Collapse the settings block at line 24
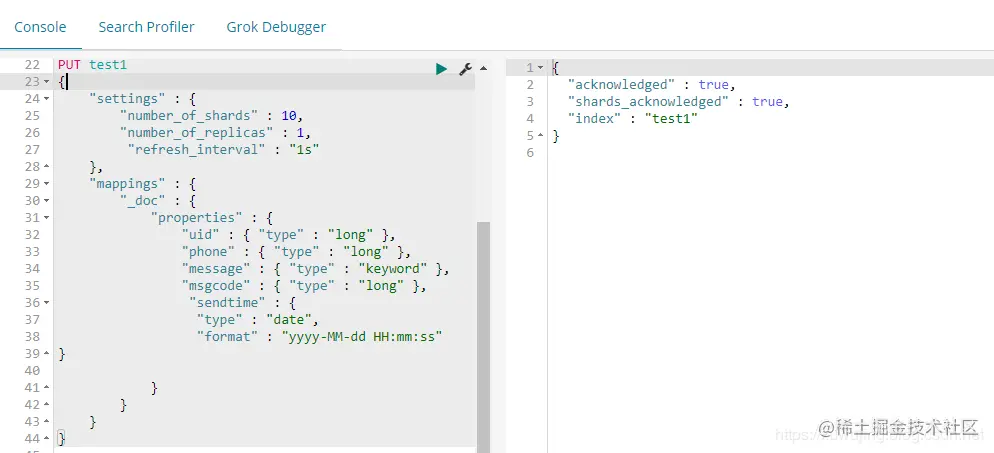Image resolution: width=994 pixels, height=453 pixels. click(x=47, y=99)
